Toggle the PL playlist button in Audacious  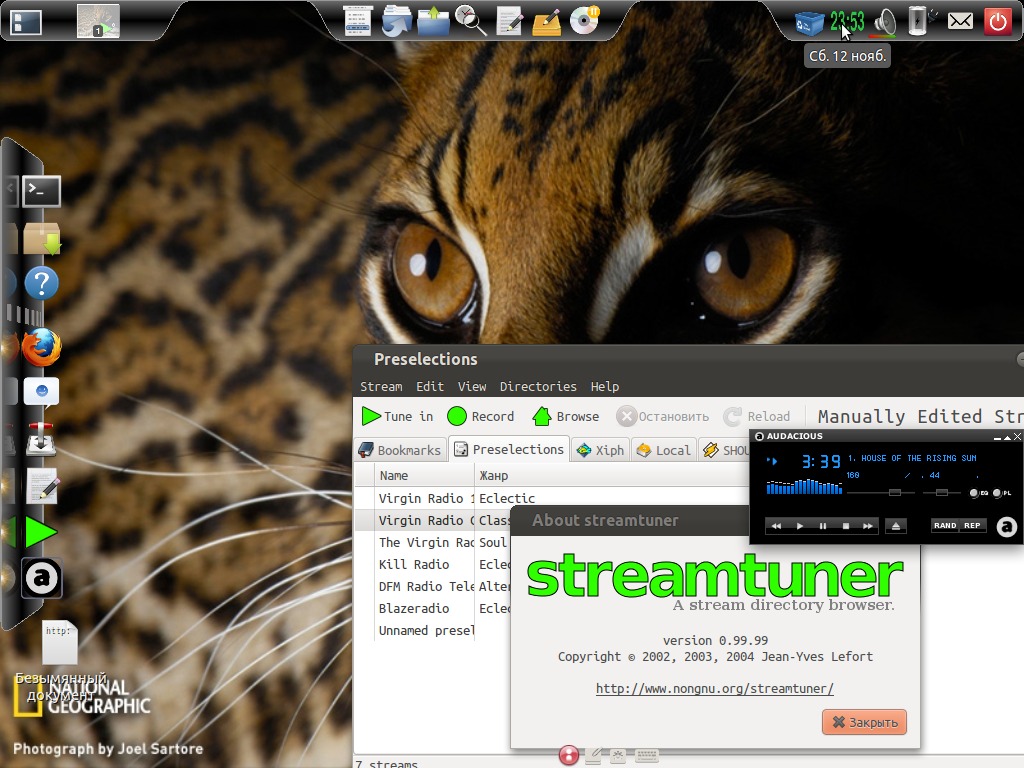pyautogui.click(x=1002, y=493)
